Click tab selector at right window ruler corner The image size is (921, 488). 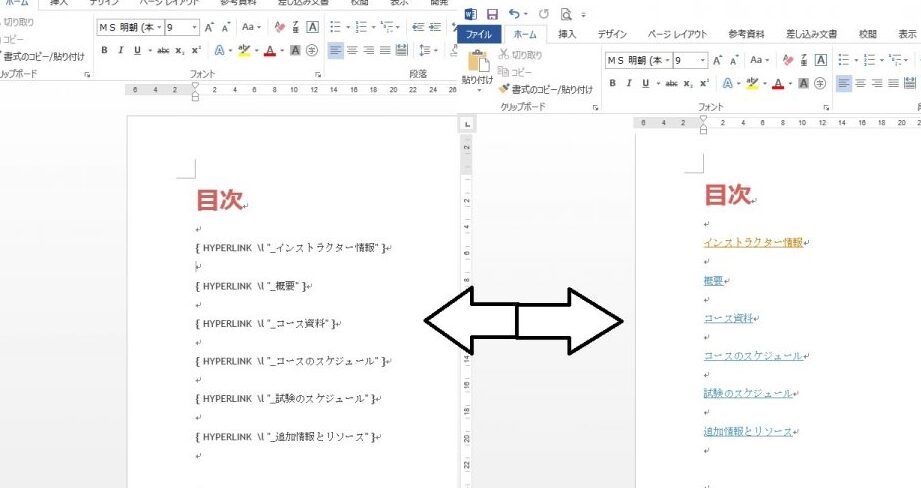[467, 124]
